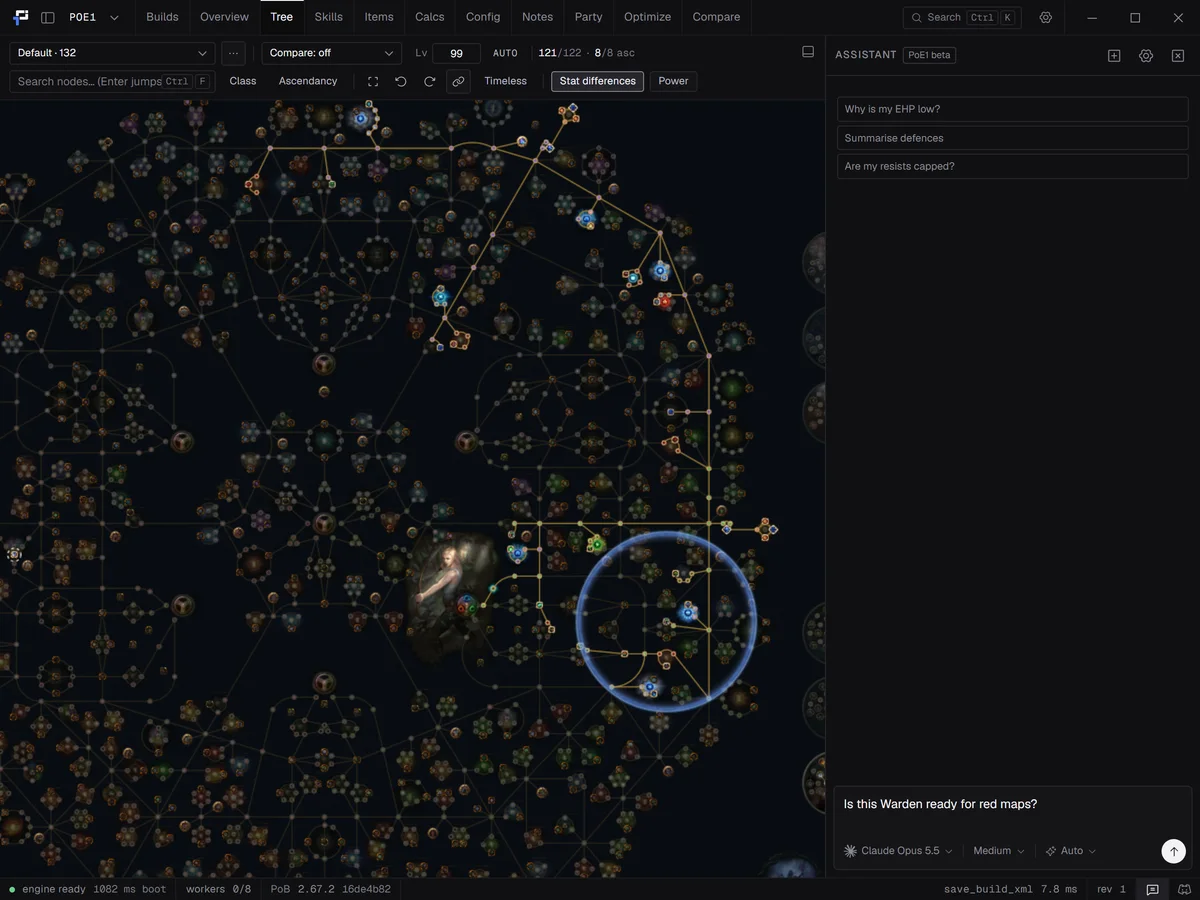The width and height of the screenshot is (1200, 900).
Task: Open the Notes tab
Action: point(537,17)
